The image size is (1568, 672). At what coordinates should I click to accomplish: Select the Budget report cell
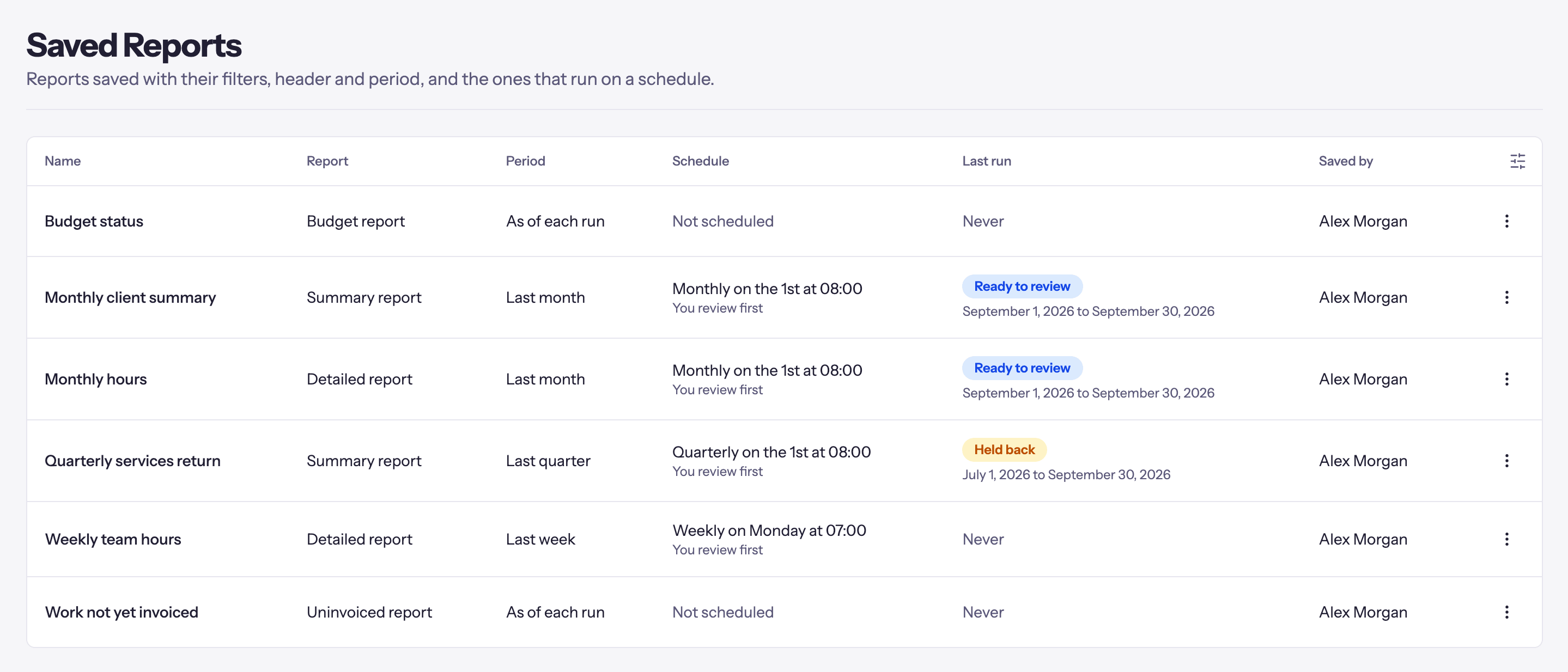pos(355,221)
